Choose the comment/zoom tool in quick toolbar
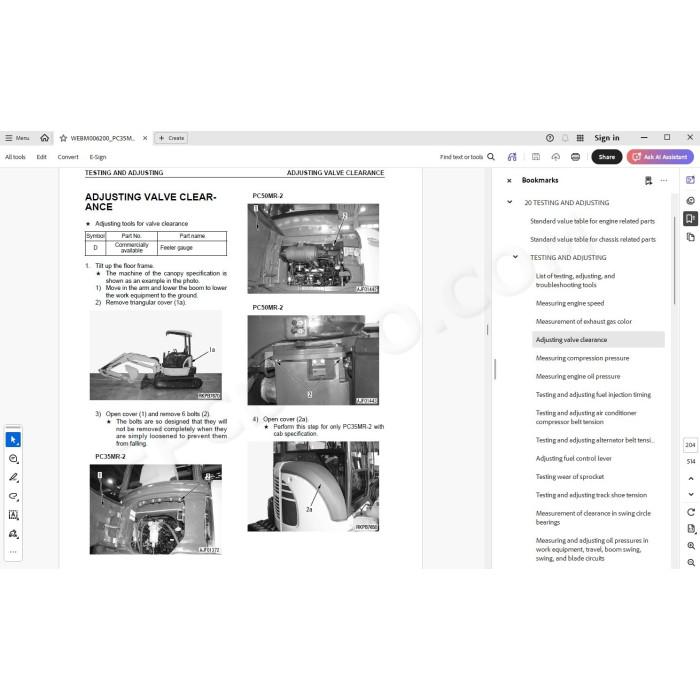 pos(13,459)
